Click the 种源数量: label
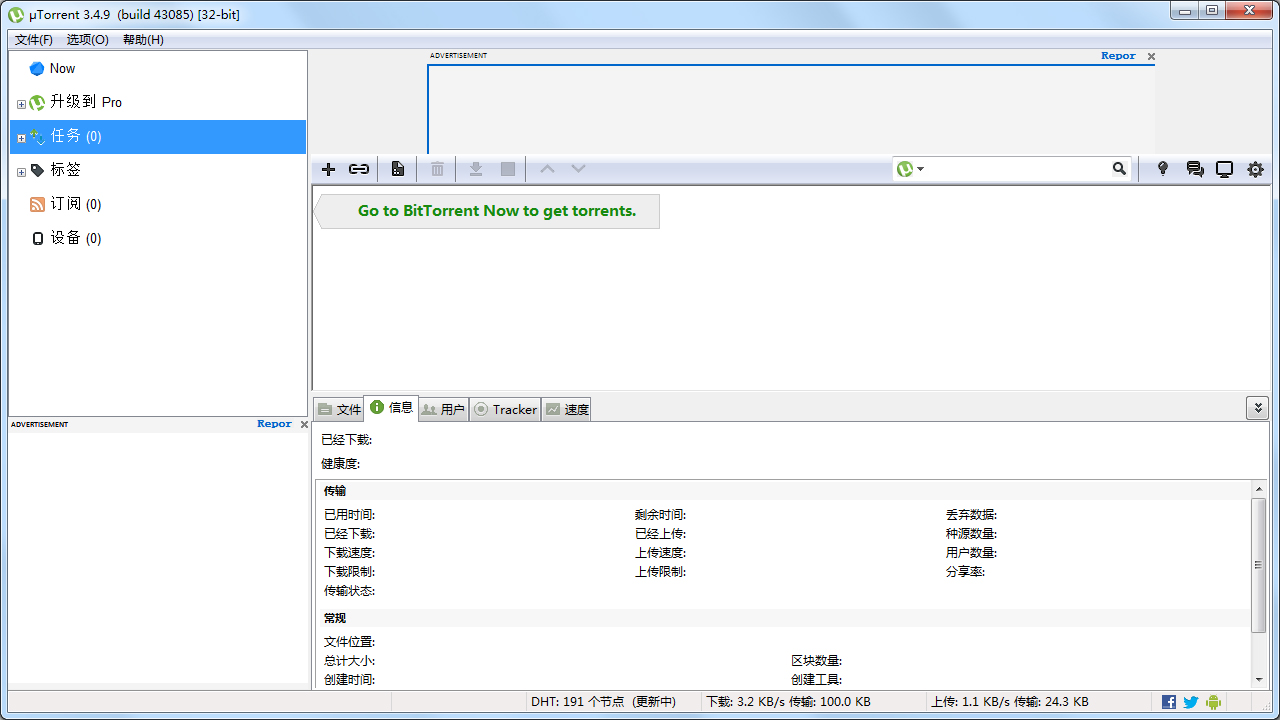The image size is (1280, 720). tap(971, 534)
